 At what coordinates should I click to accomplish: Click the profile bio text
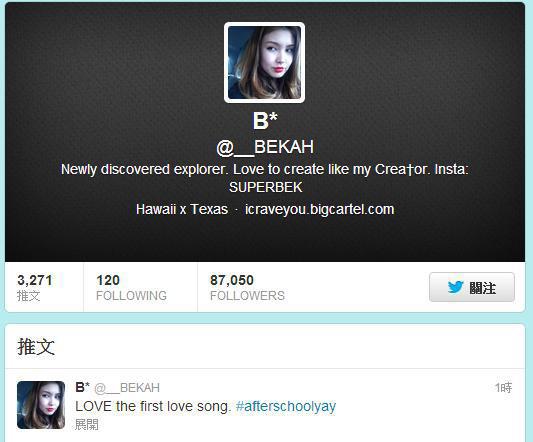coord(265,178)
